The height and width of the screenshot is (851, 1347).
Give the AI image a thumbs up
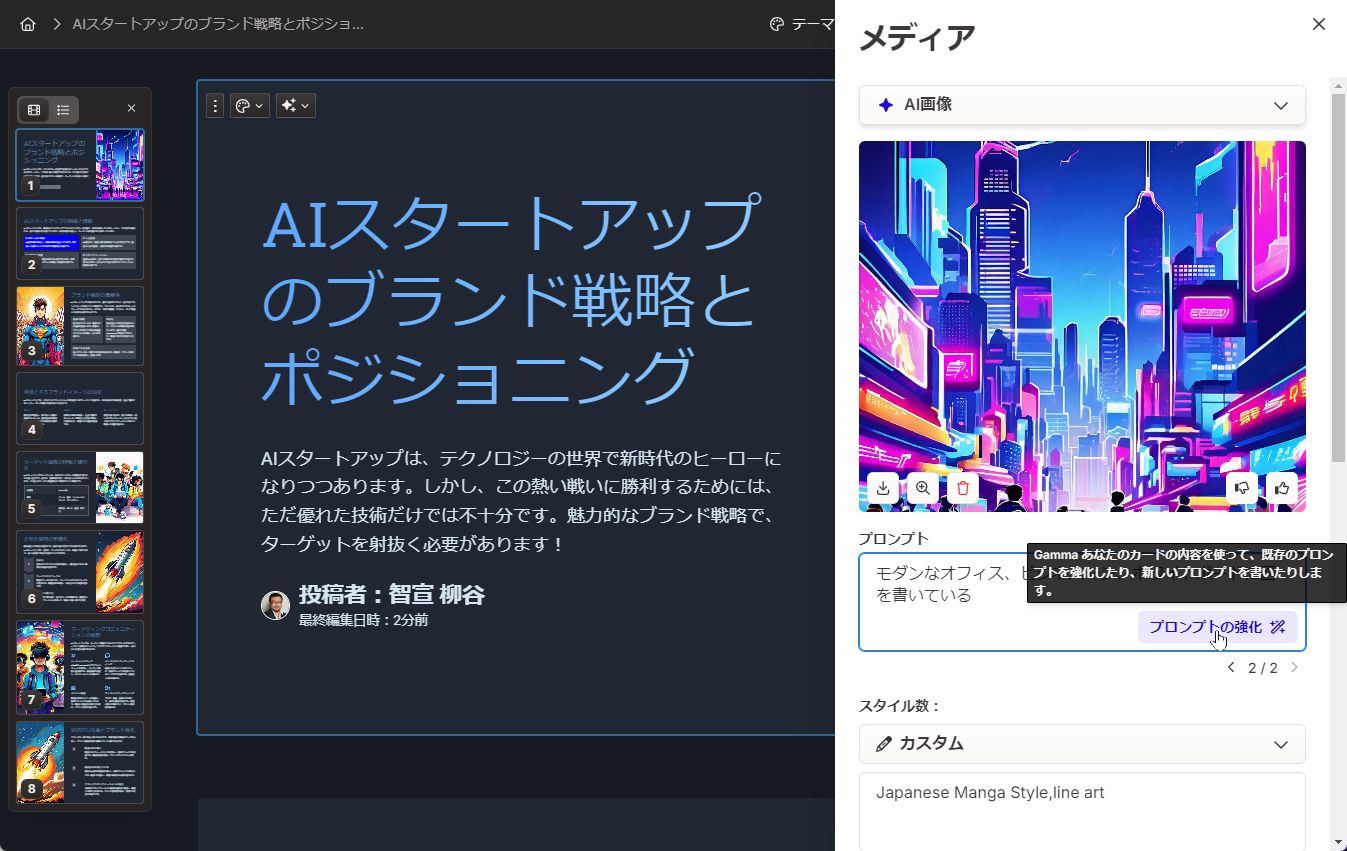pyautogui.click(x=1283, y=488)
